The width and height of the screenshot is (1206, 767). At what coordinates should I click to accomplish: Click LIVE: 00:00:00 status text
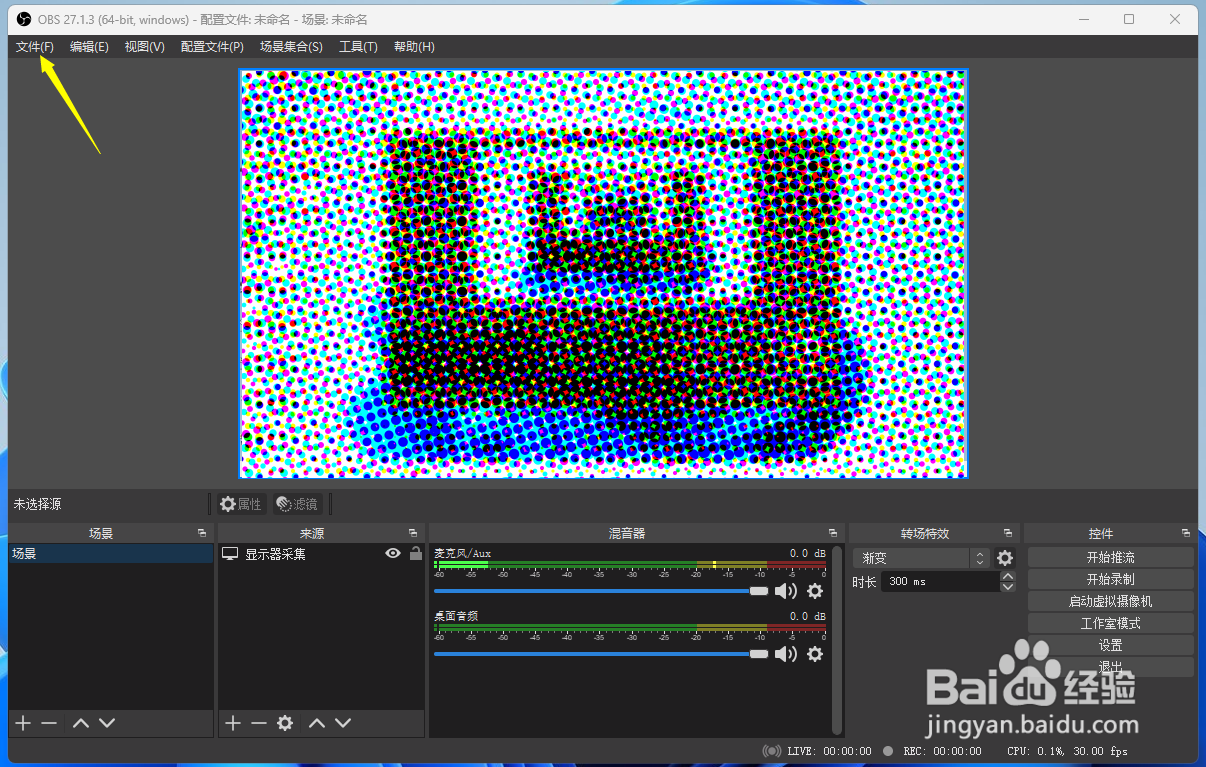coord(829,751)
